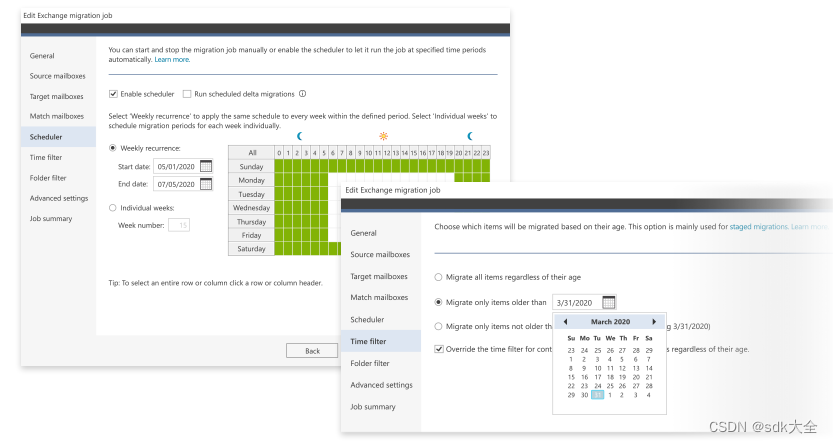833x443 pixels.
Task: Select the Individual weeks radio button
Action: 113,208
